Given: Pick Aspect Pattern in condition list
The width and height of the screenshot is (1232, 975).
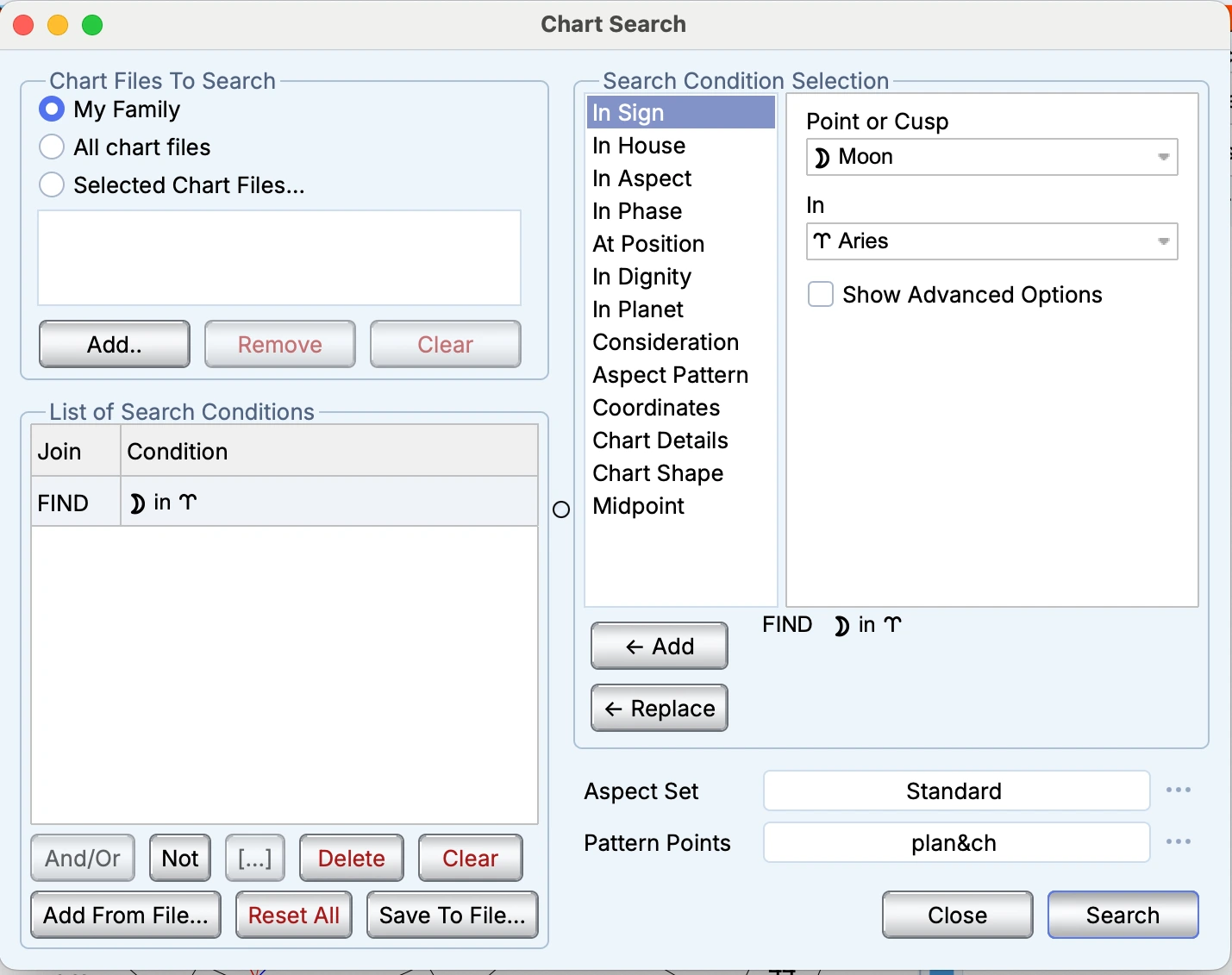Looking at the screenshot, I should pyautogui.click(x=681, y=375).
